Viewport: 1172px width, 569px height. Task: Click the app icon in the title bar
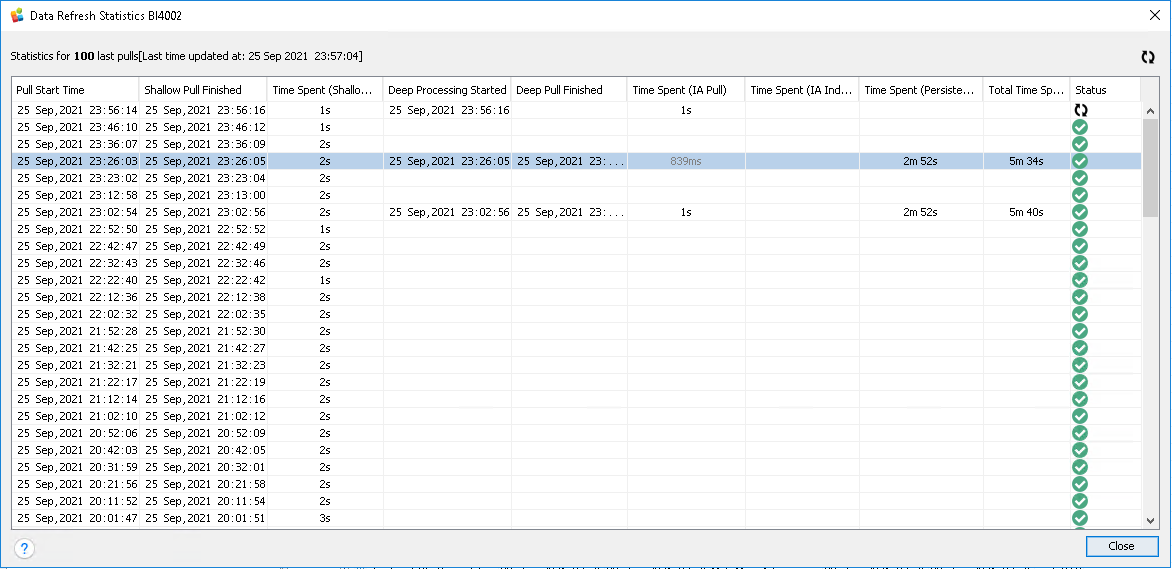click(17, 16)
